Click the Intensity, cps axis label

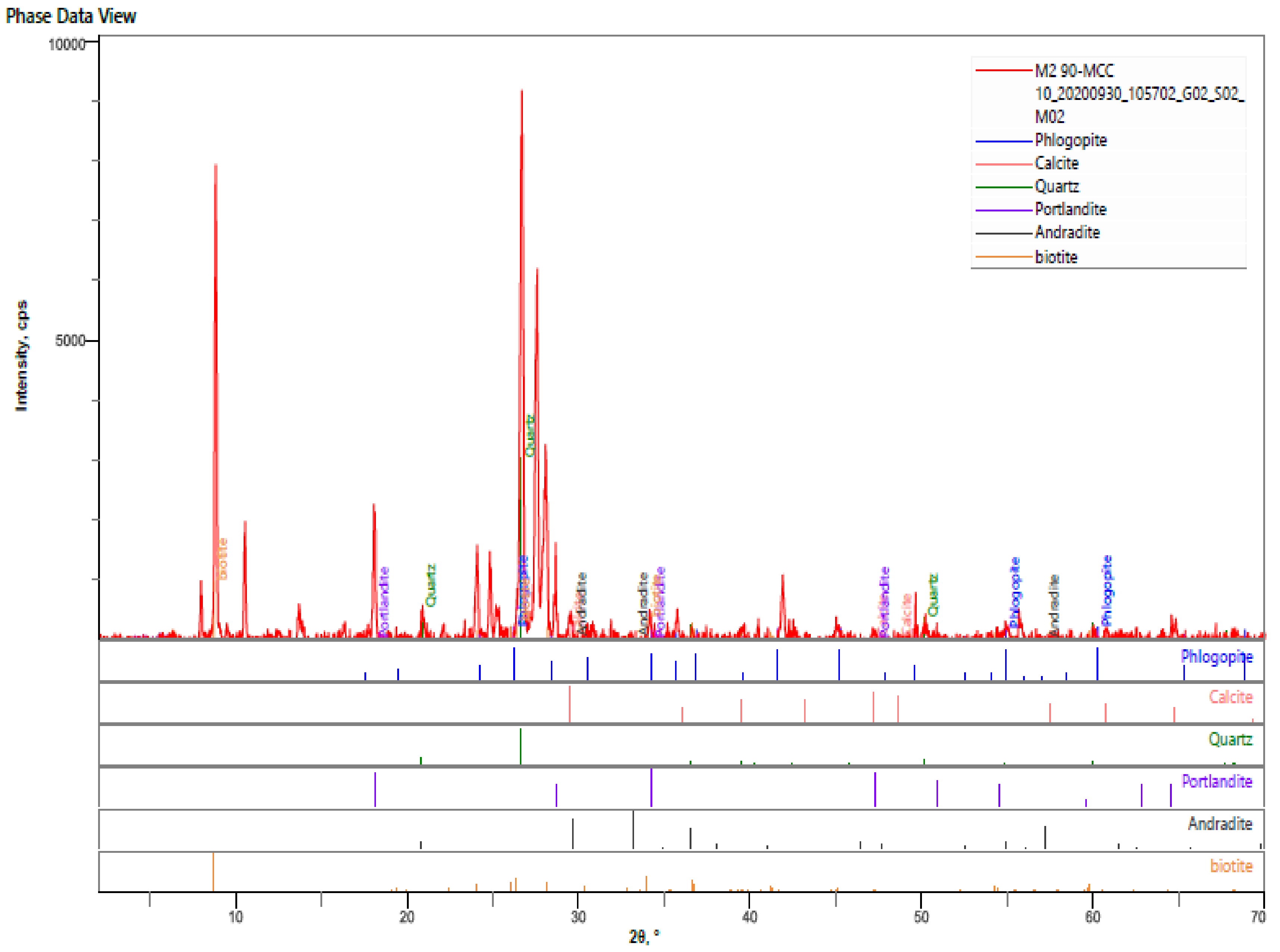[21, 356]
